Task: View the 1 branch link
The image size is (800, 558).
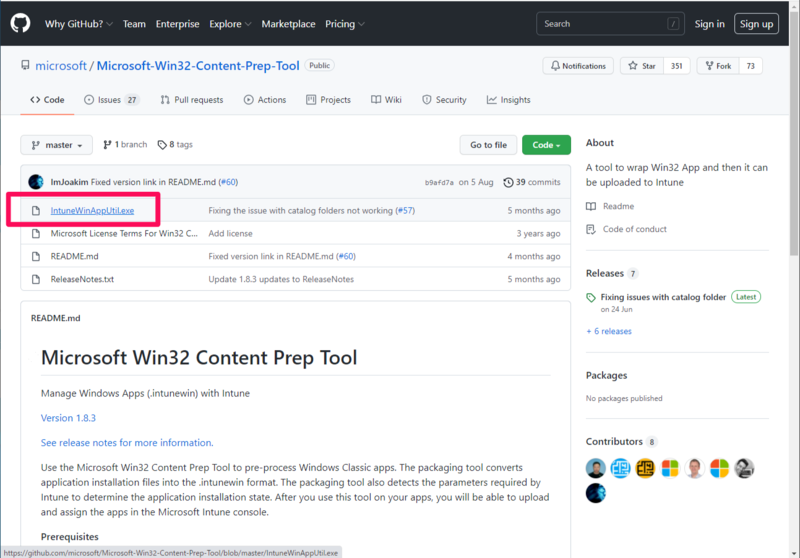Action: tap(125, 145)
